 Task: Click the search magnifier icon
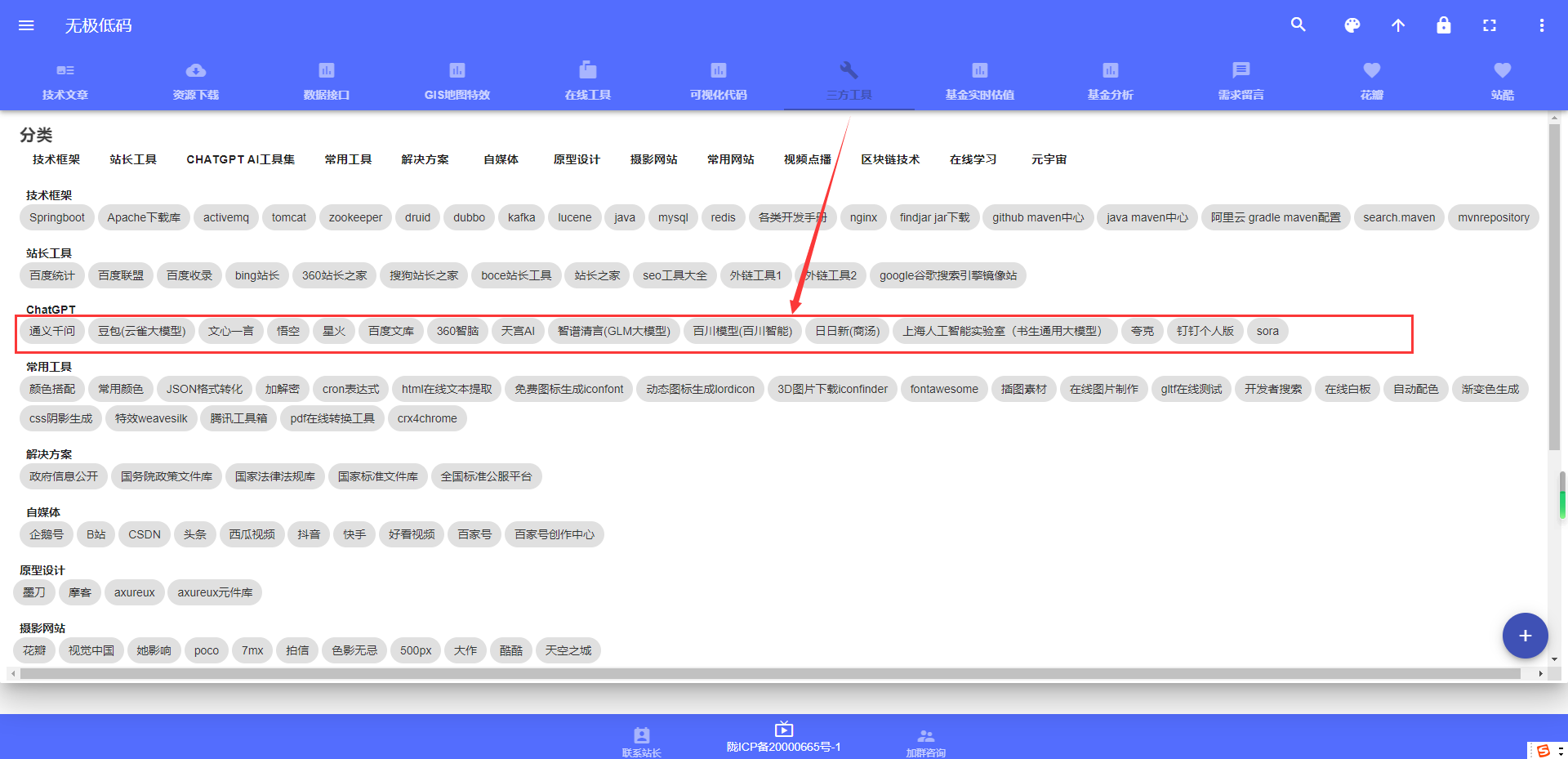(1298, 25)
